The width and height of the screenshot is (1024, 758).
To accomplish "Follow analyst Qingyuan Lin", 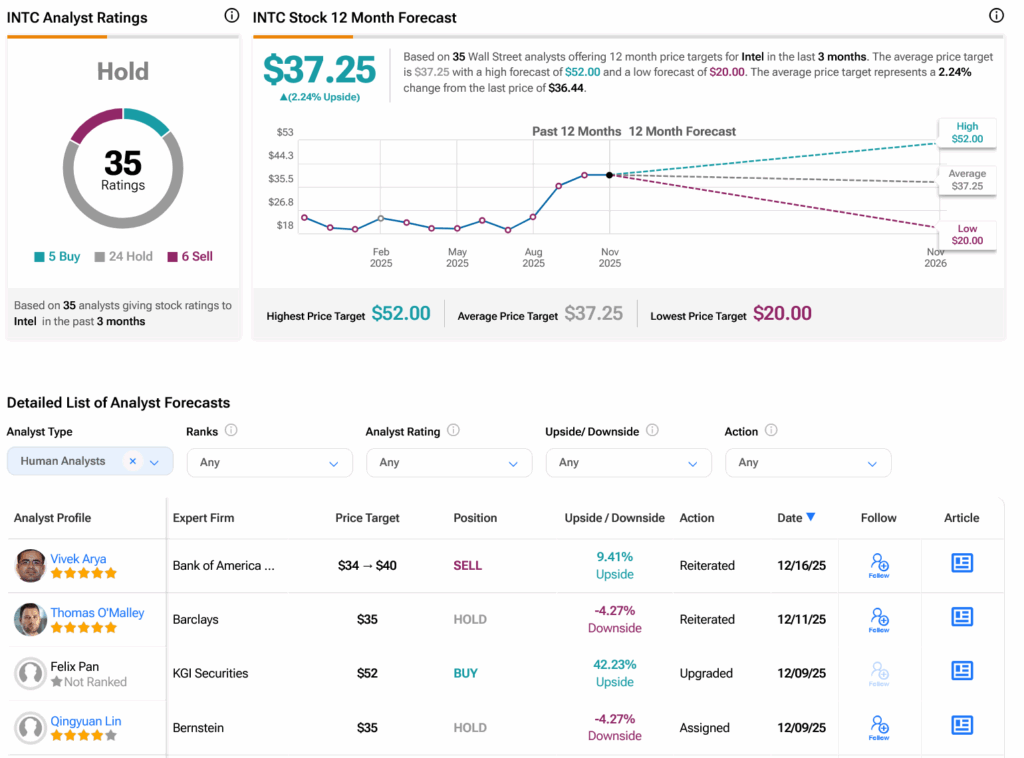I will pyautogui.click(x=879, y=727).
